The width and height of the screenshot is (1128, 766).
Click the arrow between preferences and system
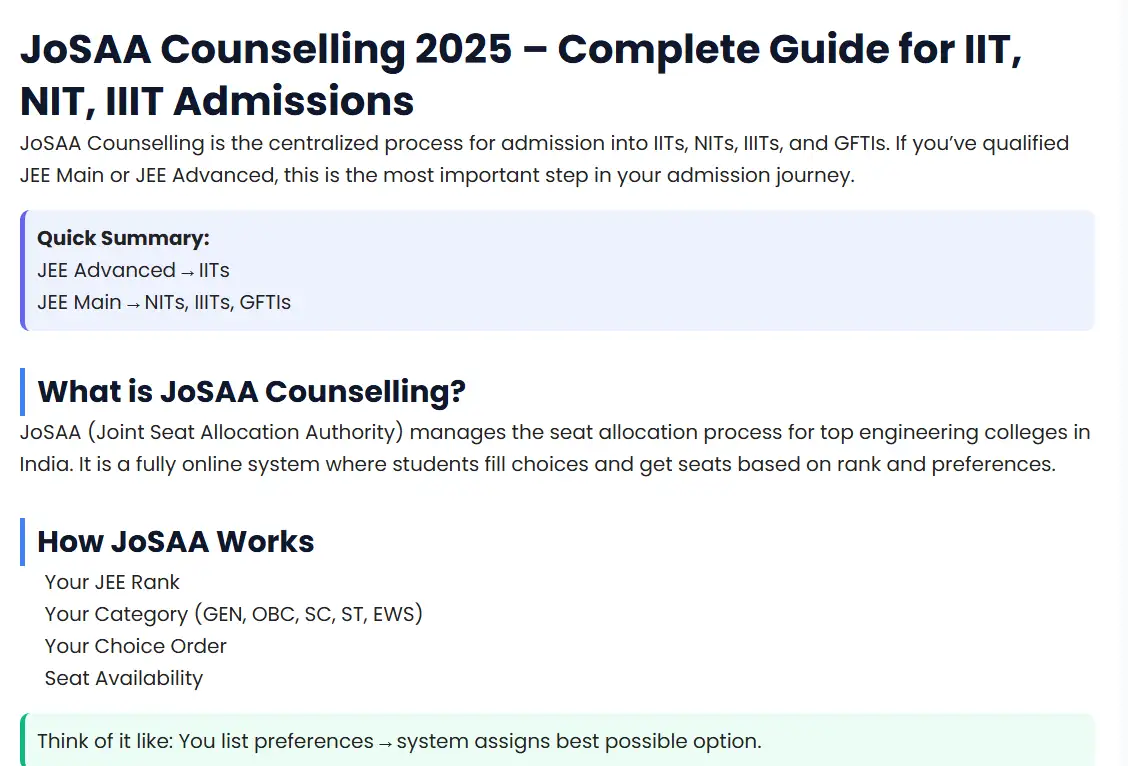point(385,744)
